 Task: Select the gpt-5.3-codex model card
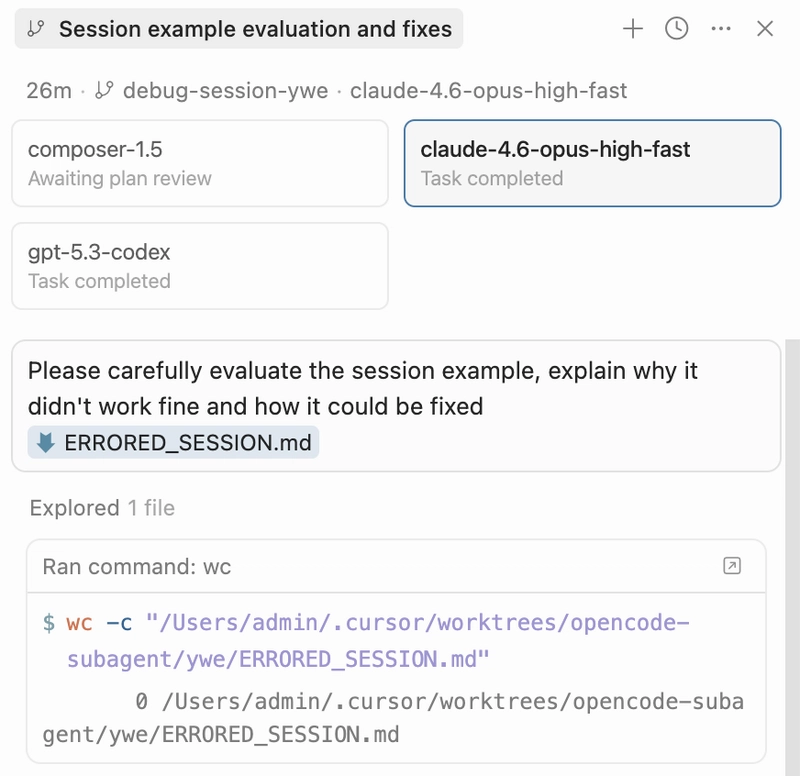tap(199, 266)
